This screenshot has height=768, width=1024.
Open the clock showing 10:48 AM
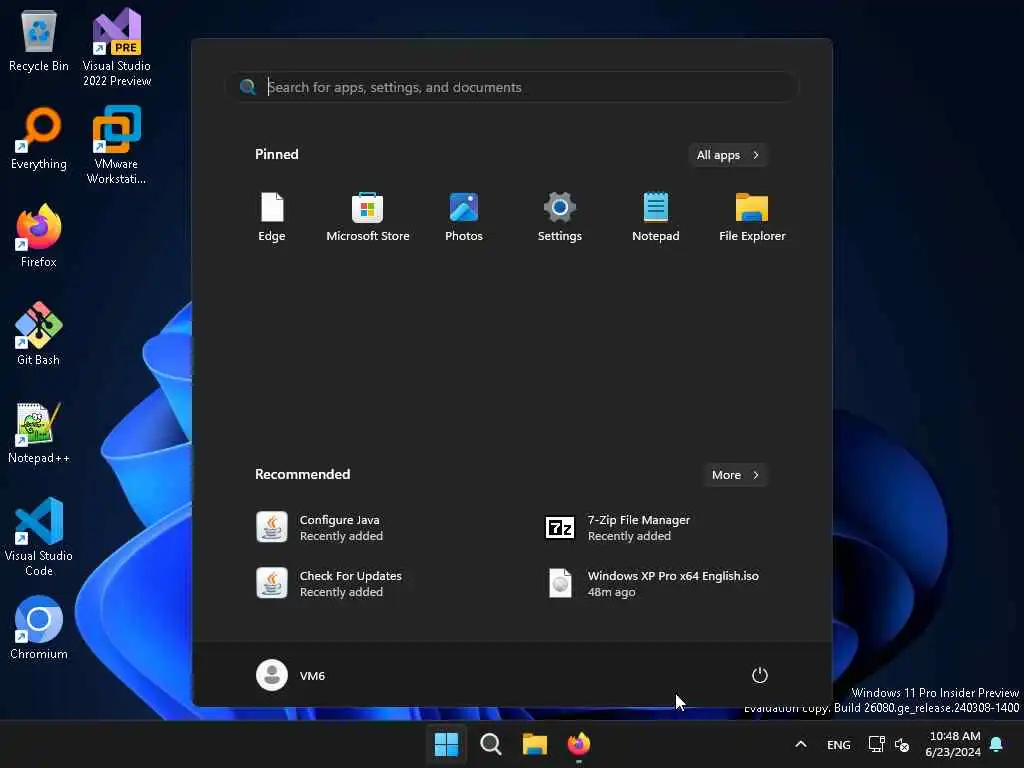[x=953, y=744]
